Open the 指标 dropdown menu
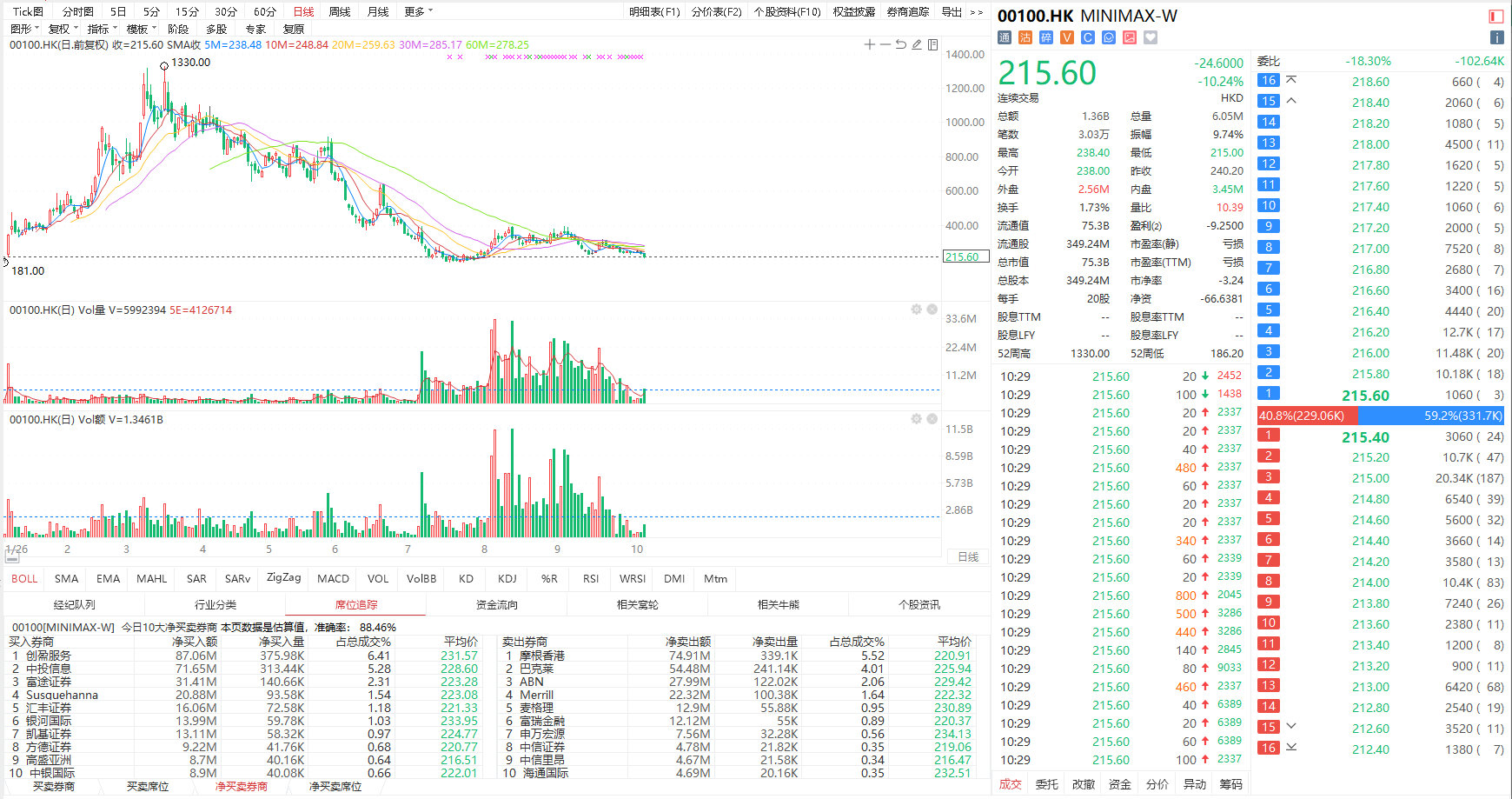Viewport: 1512px width, 799px height. point(102,29)
